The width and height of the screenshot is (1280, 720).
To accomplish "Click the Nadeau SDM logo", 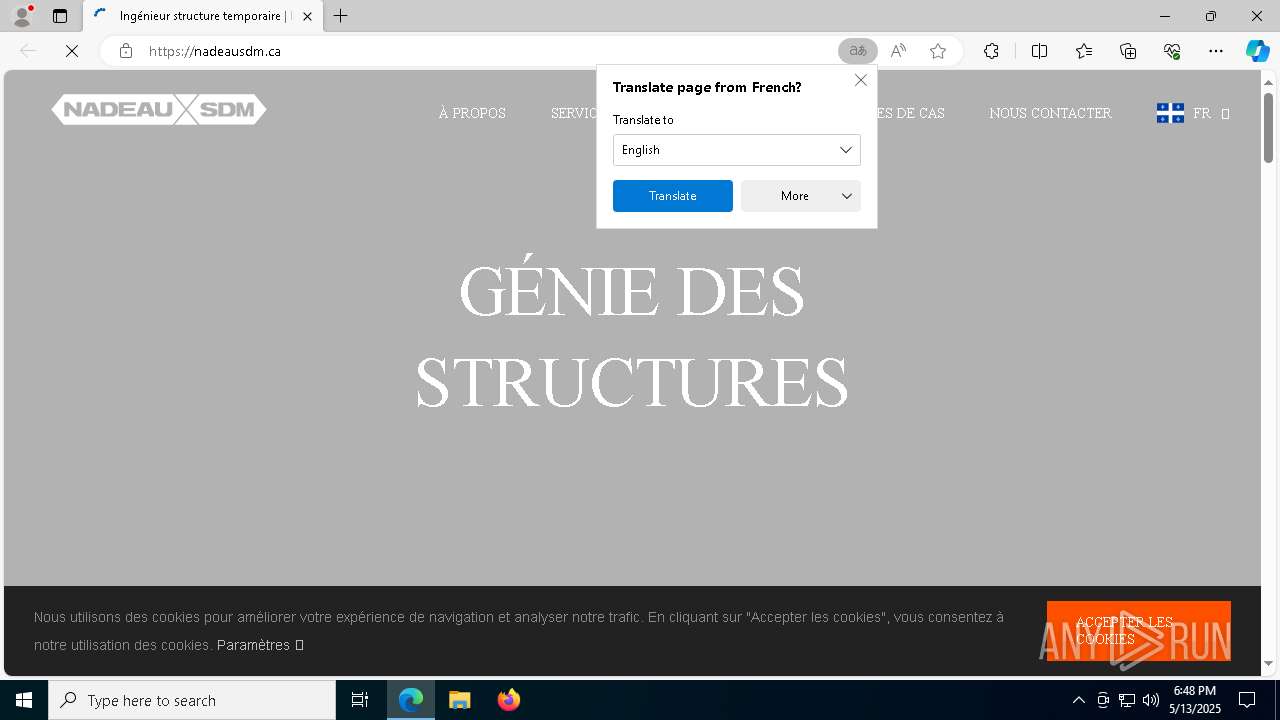I will 159,110.
